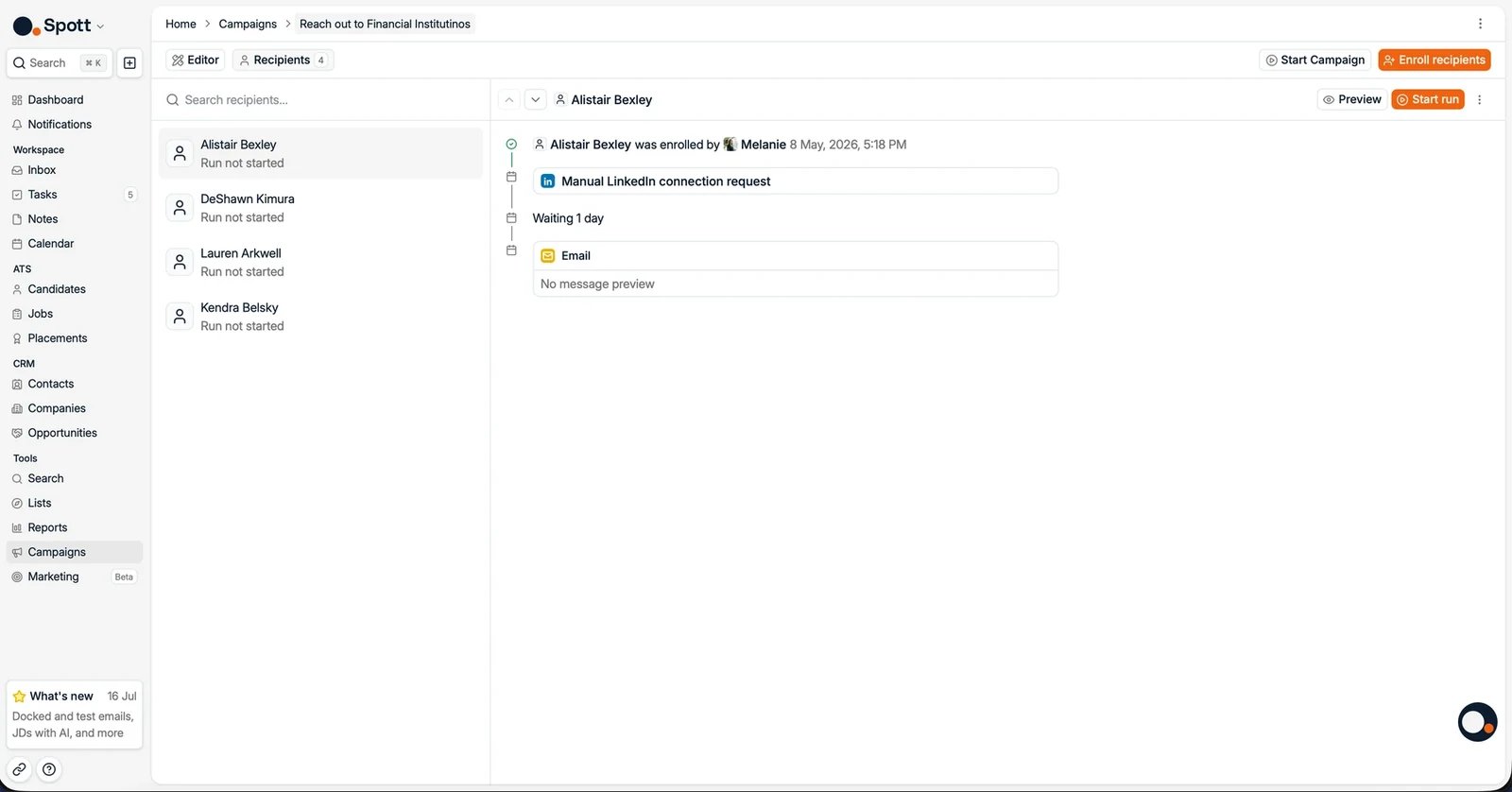The height and width of the screenshot is (792, 1512).
Task: Open Manual LinkedIn connection request step
Action: pyautogui.click(x=795, y=181)
